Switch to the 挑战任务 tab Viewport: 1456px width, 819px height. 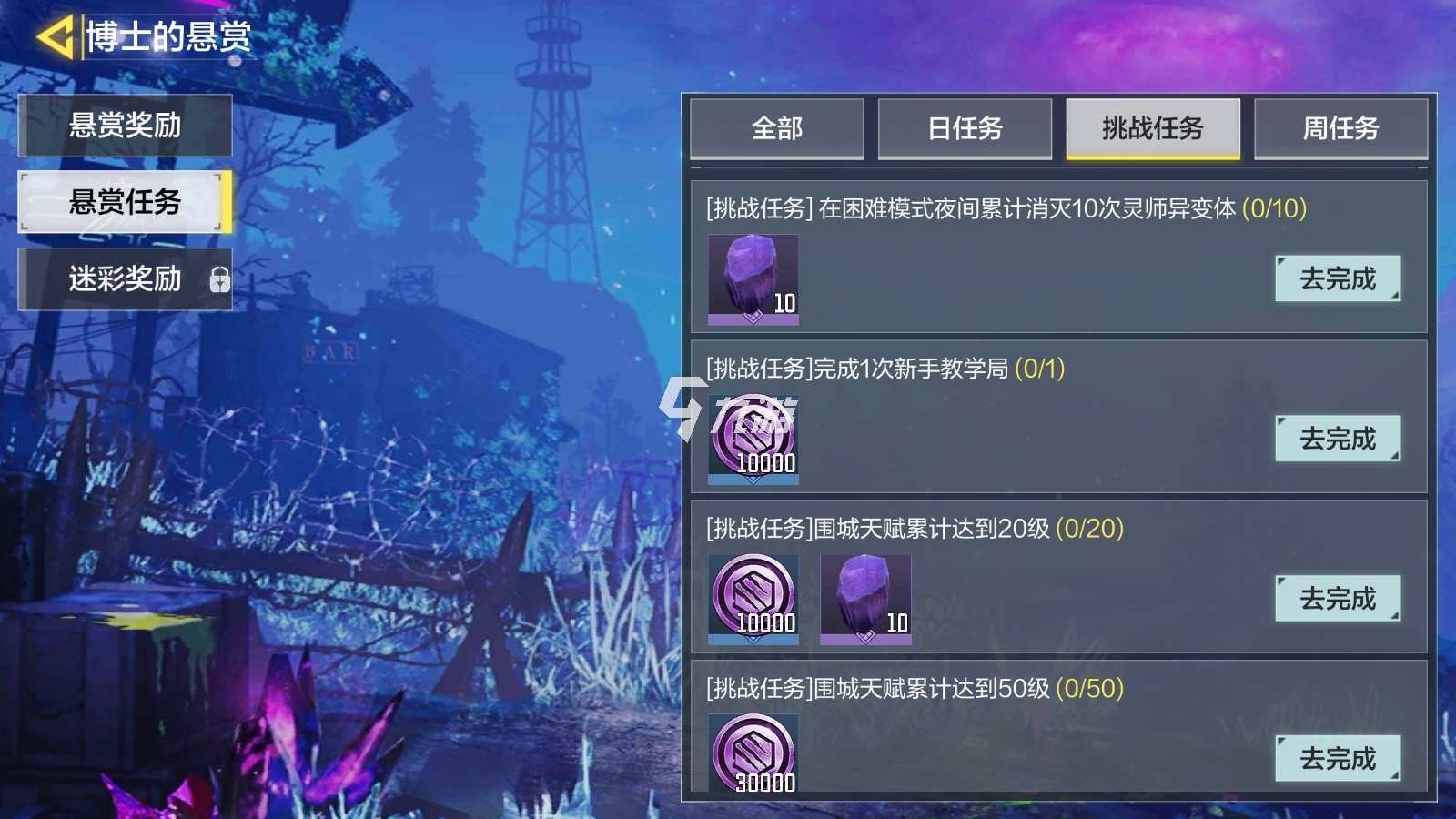1153,128
